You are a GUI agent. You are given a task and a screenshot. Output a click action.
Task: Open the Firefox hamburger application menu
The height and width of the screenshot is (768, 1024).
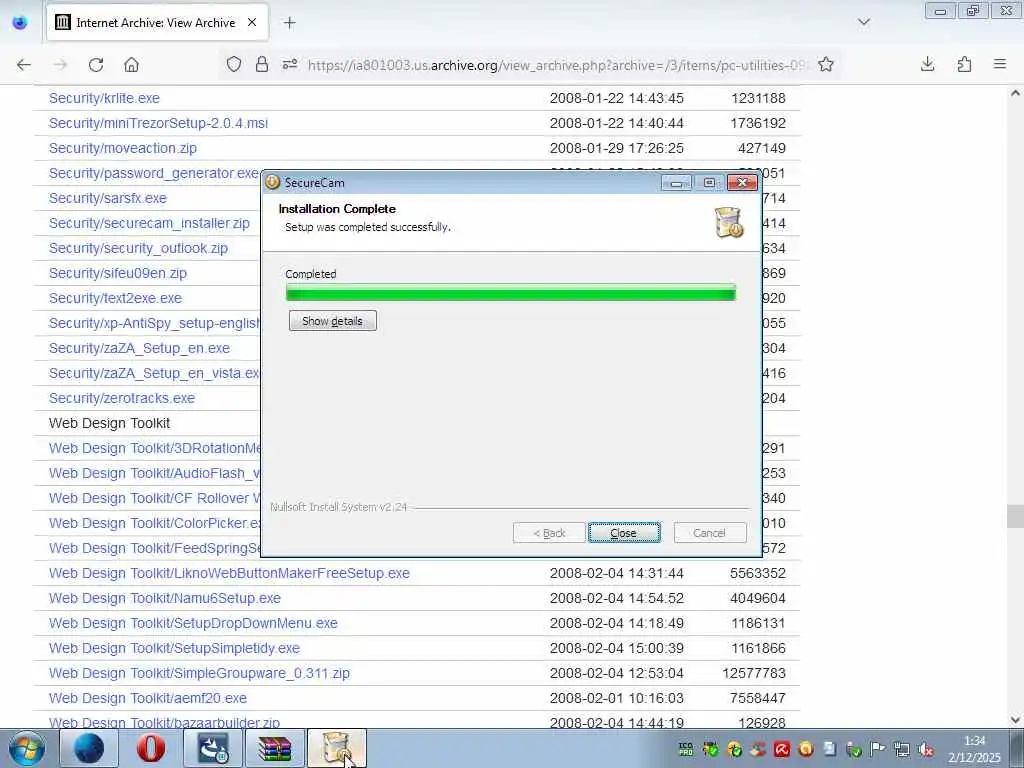point(1000,64)
